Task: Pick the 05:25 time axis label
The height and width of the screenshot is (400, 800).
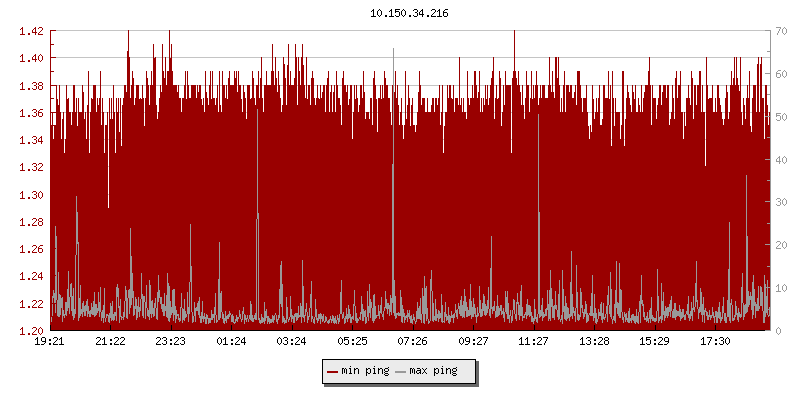Action: 352,342
